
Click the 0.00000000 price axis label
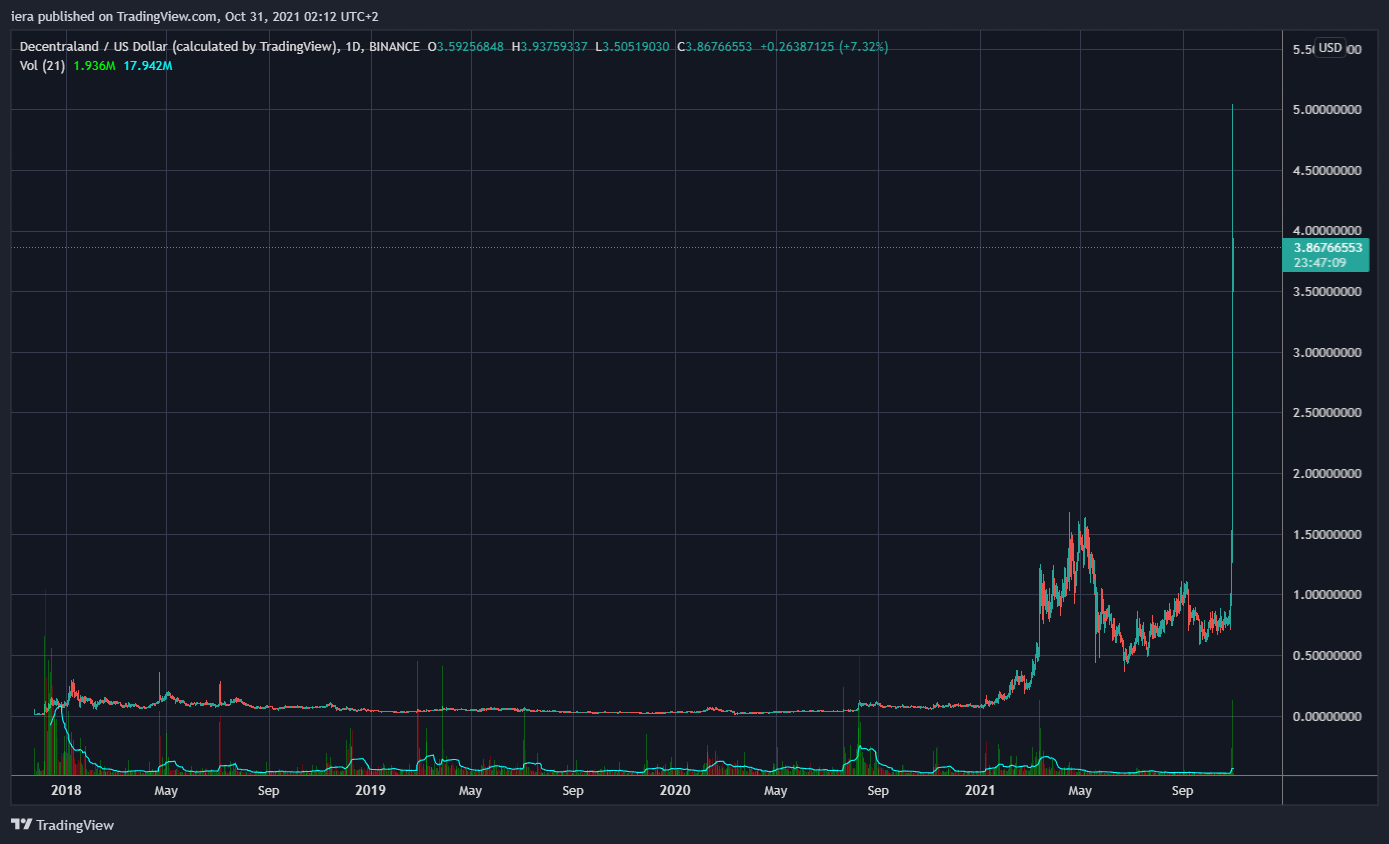(x=1325, y=717)
